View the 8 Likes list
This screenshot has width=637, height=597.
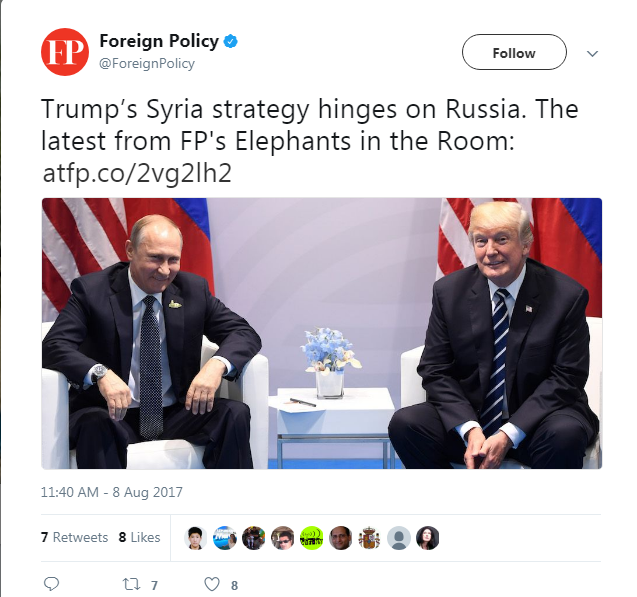coord(139,537)
